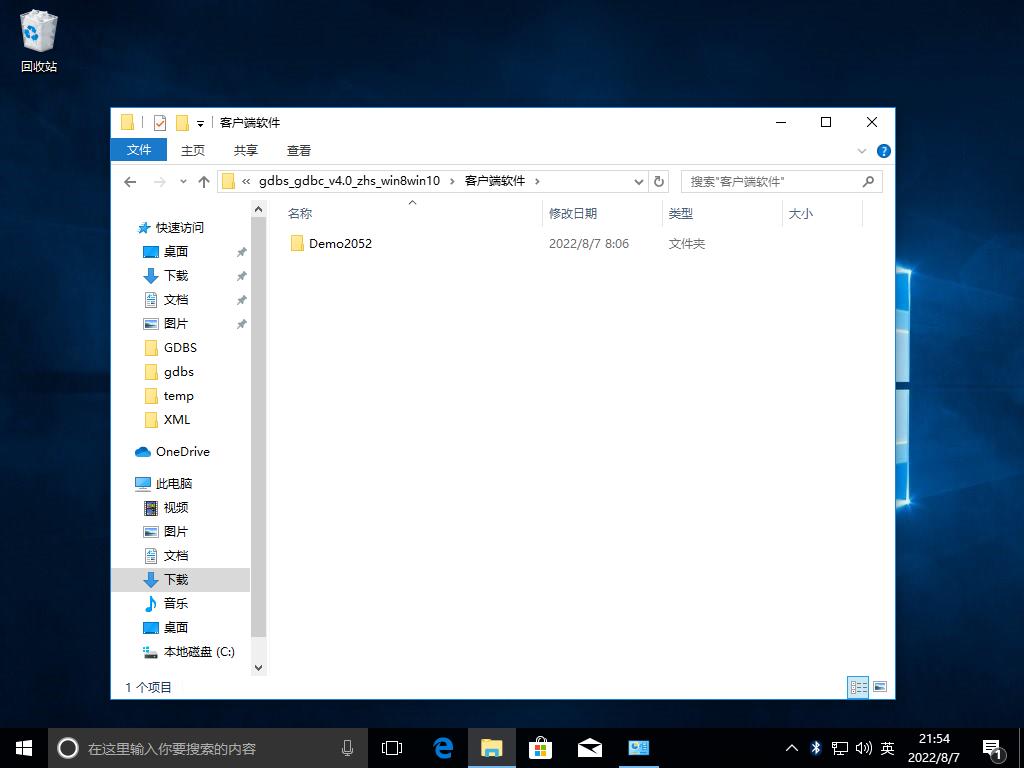
Task: Open the Help question mark icon
Action: point(883,151)
